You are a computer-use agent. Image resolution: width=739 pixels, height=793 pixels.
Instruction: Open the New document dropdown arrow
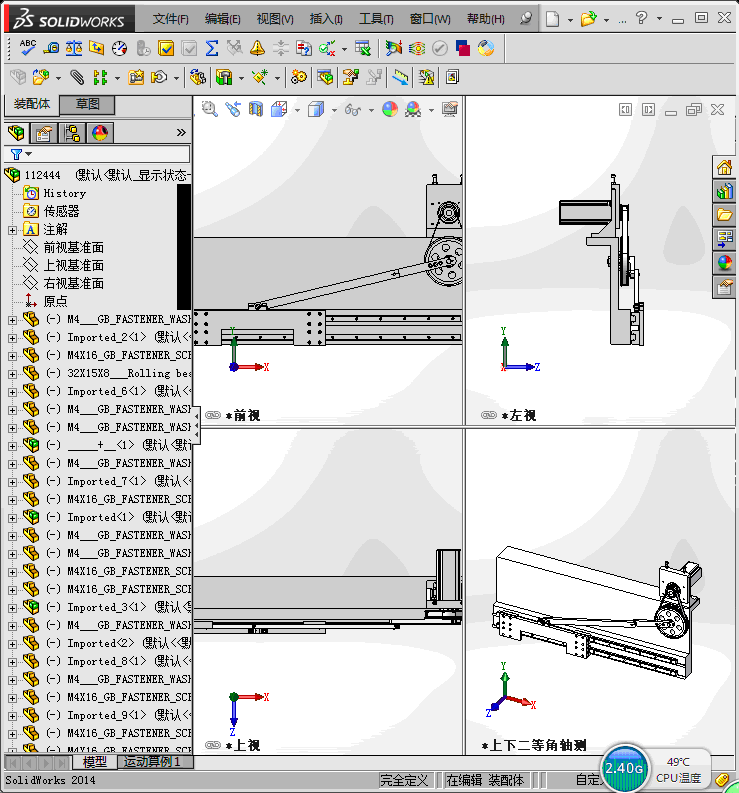pyautogui.click(x=571, y=20)
